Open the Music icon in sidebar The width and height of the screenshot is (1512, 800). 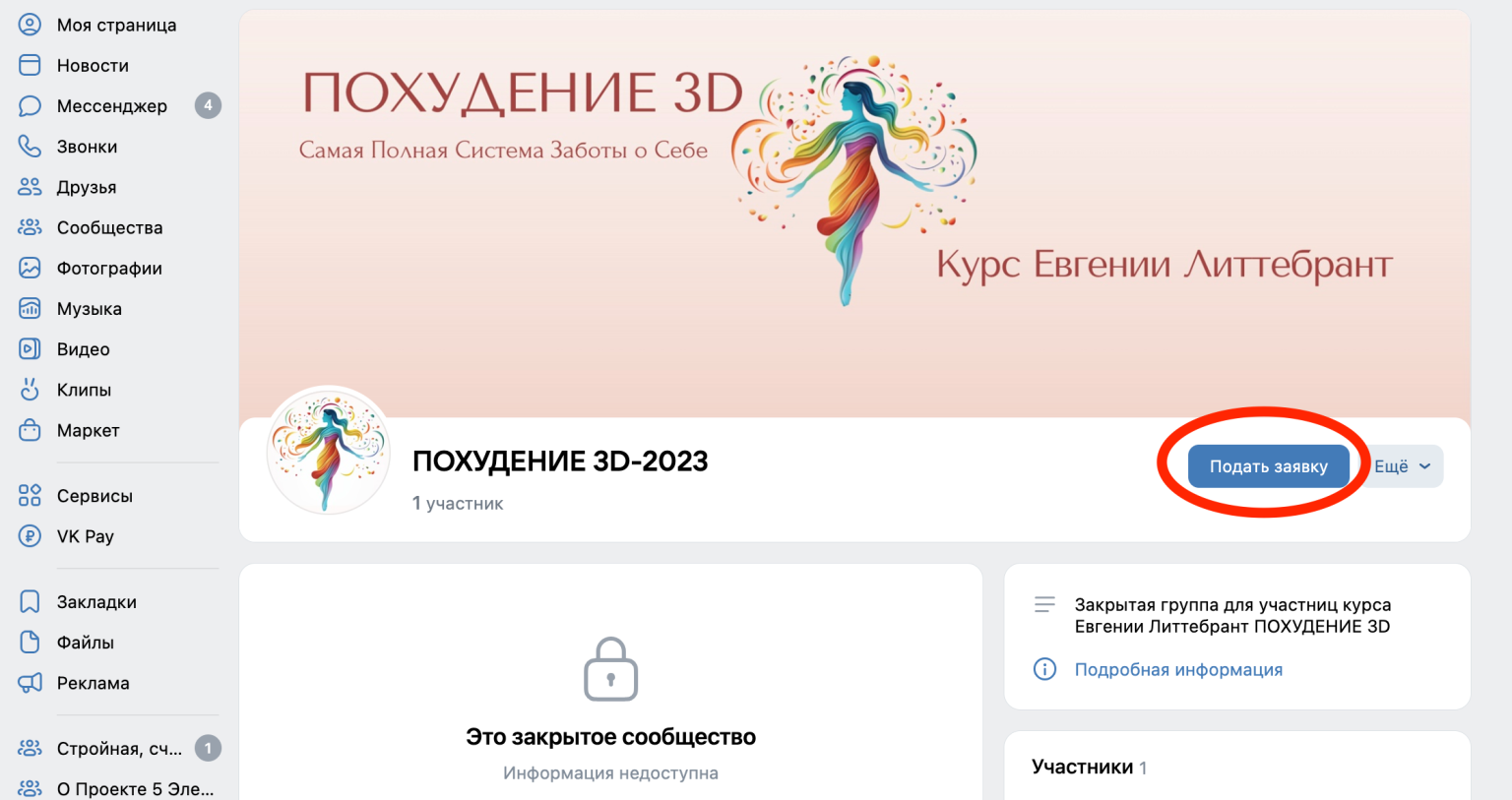[x=30, y=309]
